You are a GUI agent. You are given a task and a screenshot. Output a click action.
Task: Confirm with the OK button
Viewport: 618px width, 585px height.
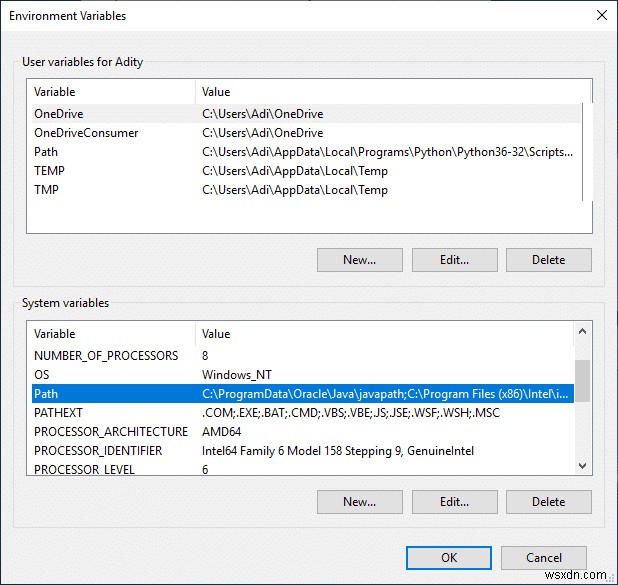click(x=449, y=558)
